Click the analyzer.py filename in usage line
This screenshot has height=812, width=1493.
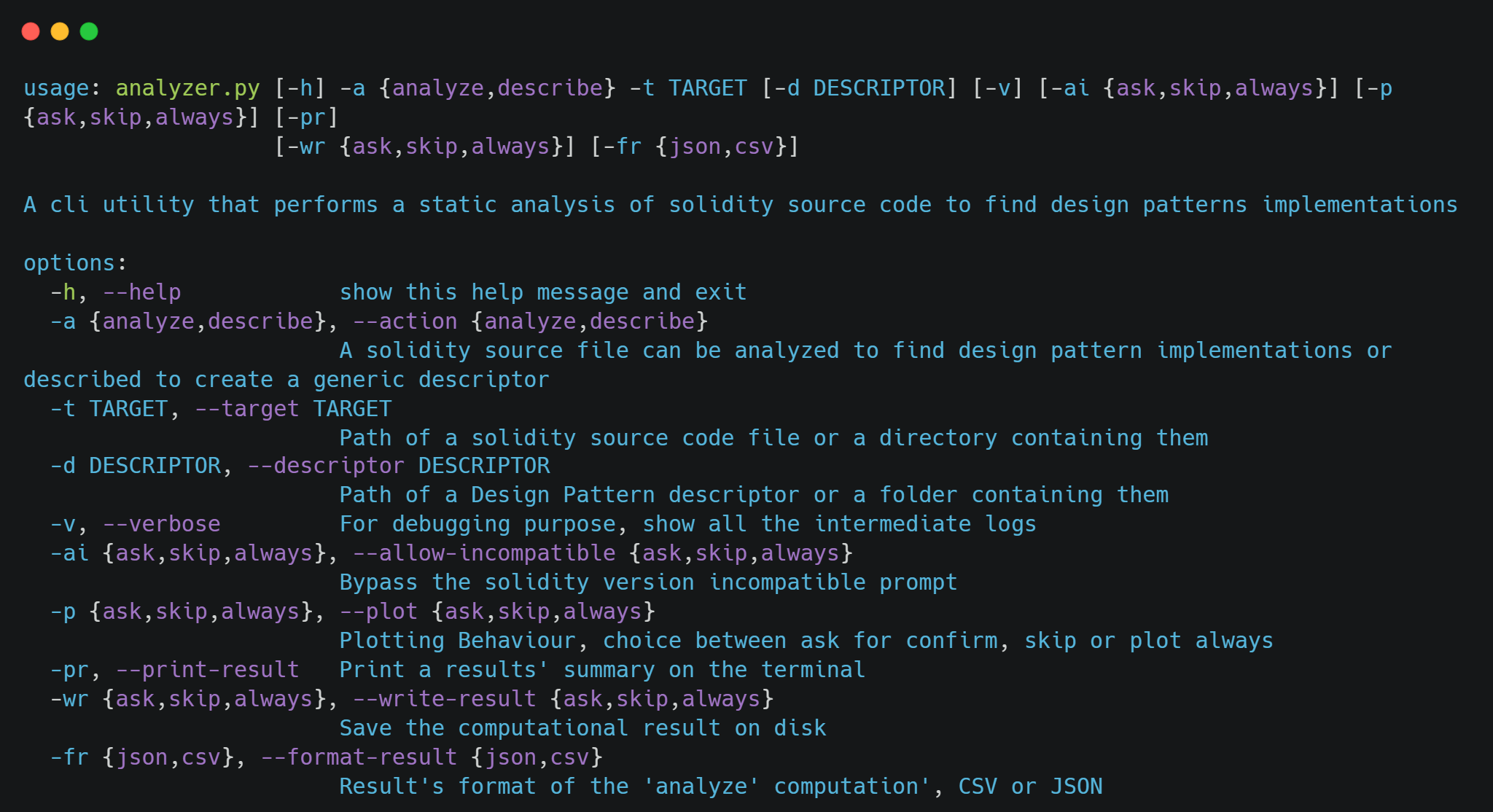tap(187, 88)
